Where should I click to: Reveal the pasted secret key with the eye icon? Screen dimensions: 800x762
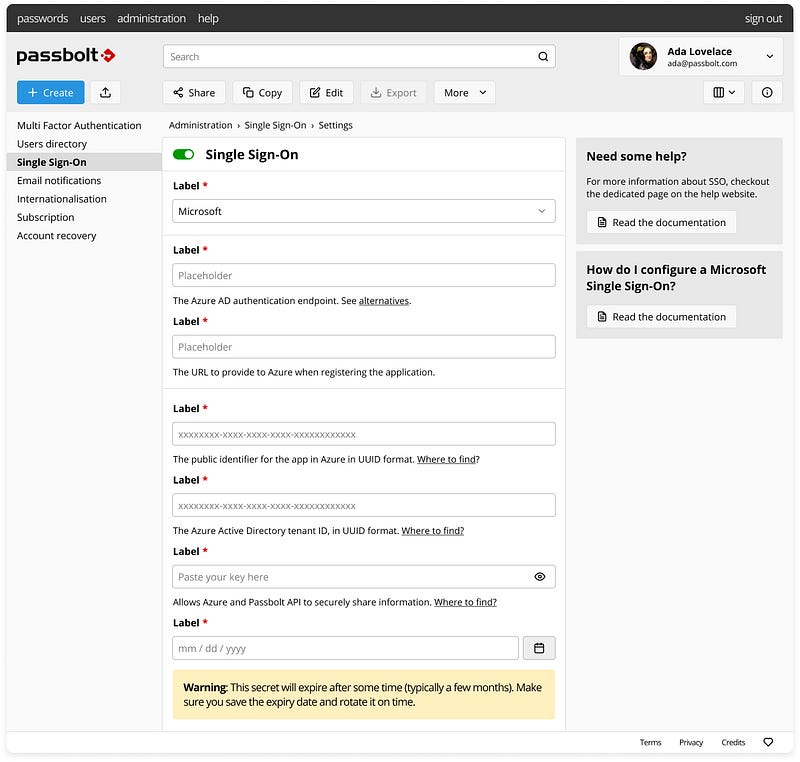[x=539, y=577]
